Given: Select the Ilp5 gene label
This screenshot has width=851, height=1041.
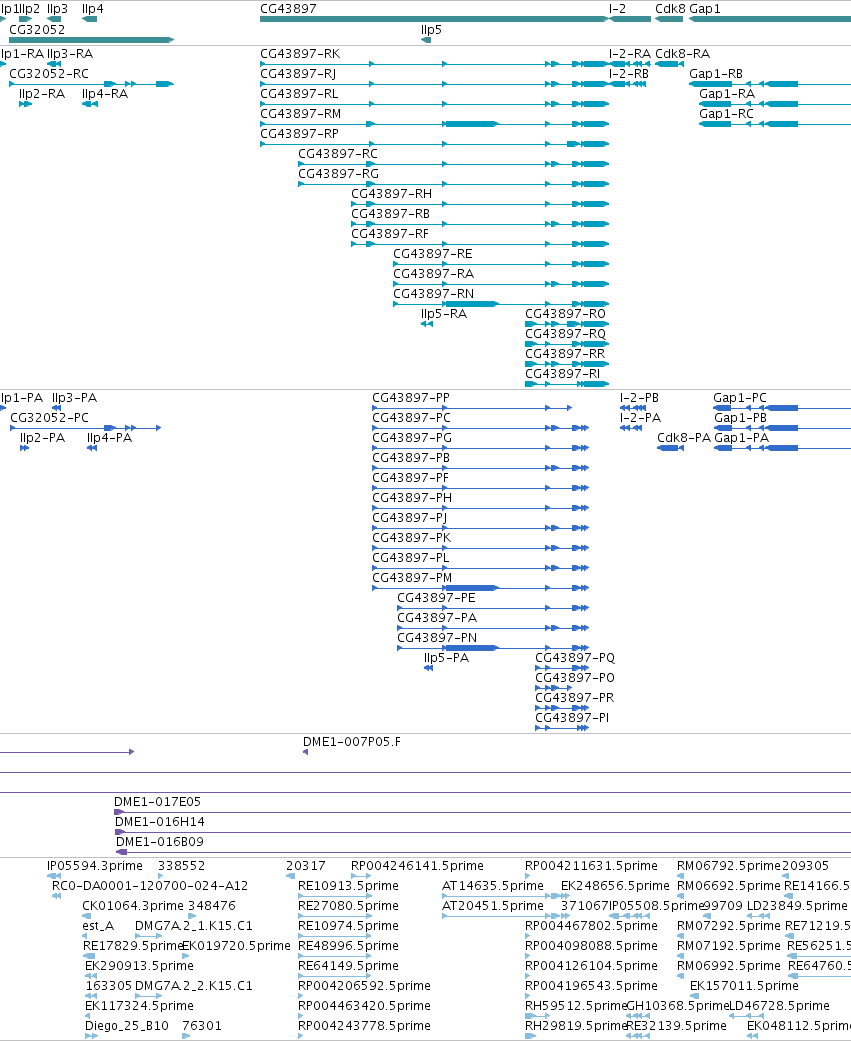Looking at the screenshot, I should 431,30.
